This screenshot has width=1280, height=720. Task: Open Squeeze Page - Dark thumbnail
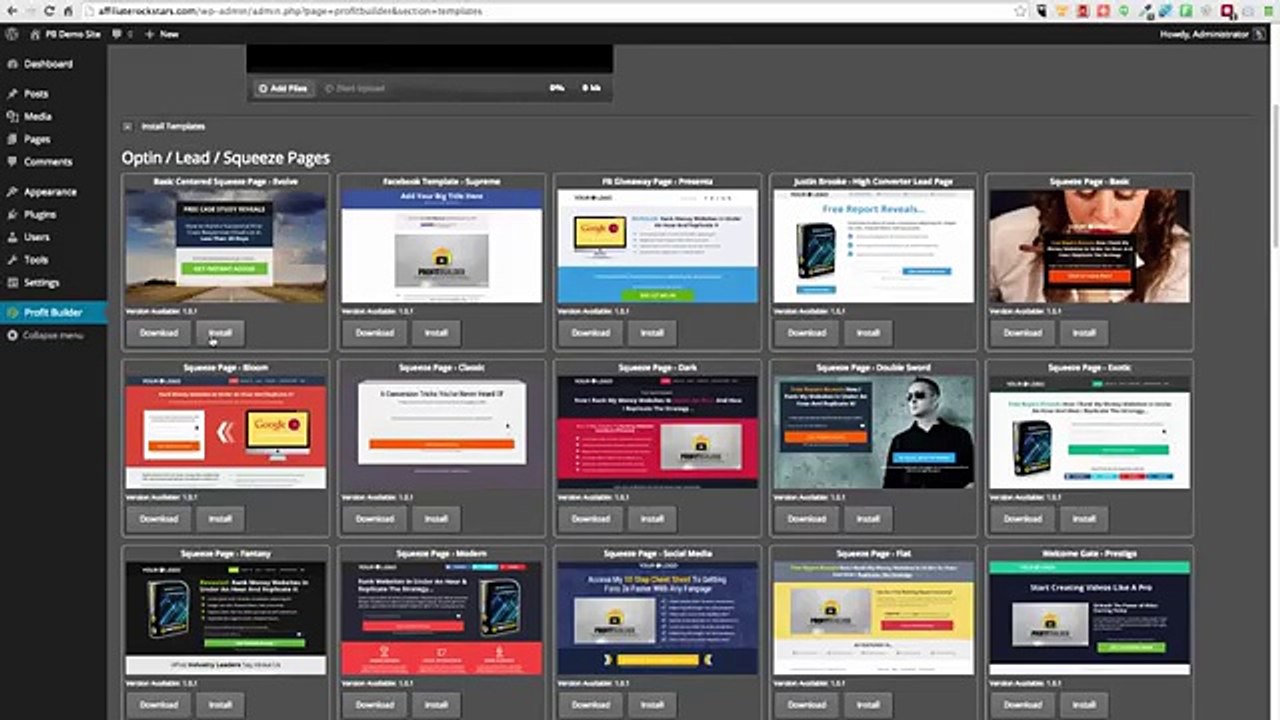click(x=658, y=432)
